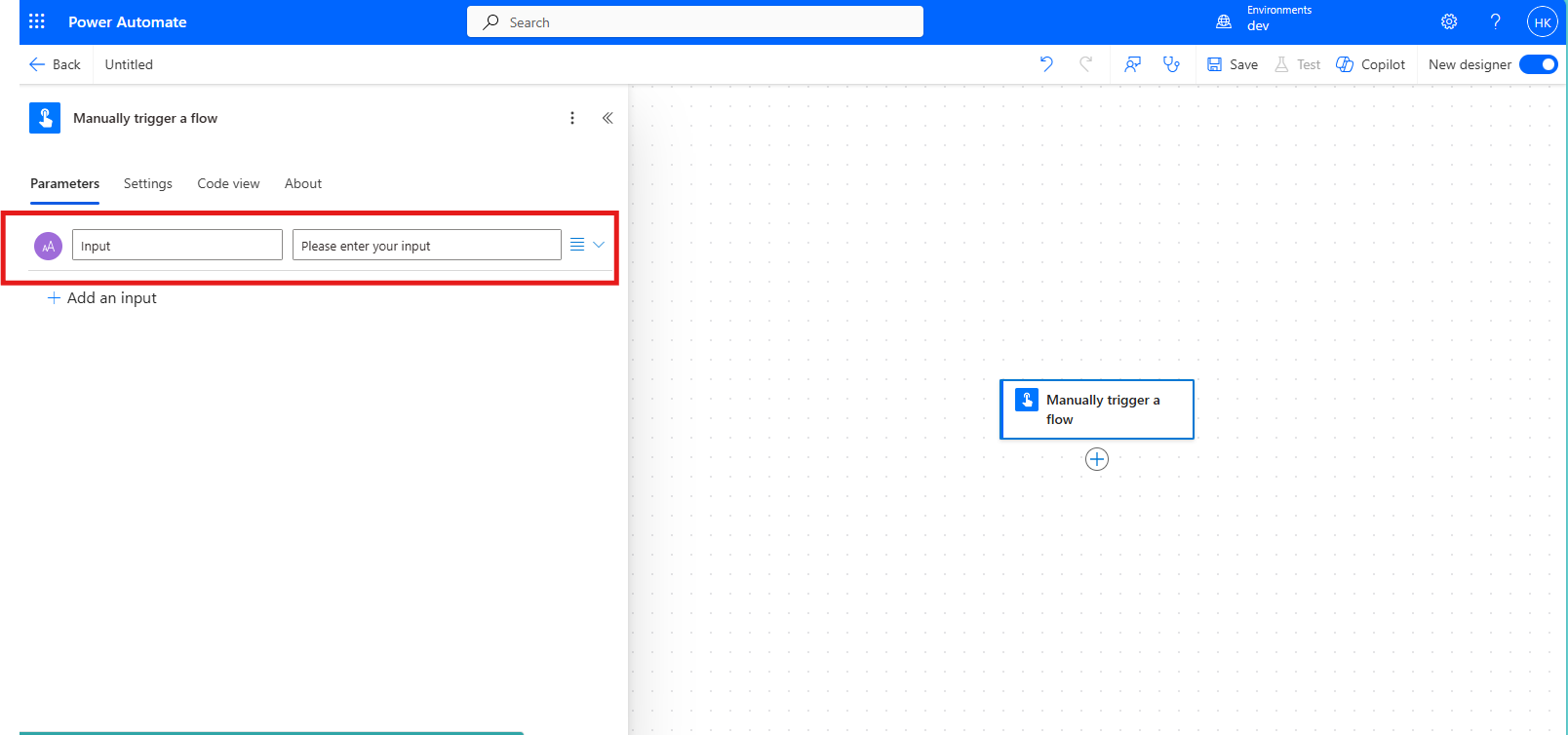Expand the input field options chevron
1568x735 pixels.
pos(599,245)
